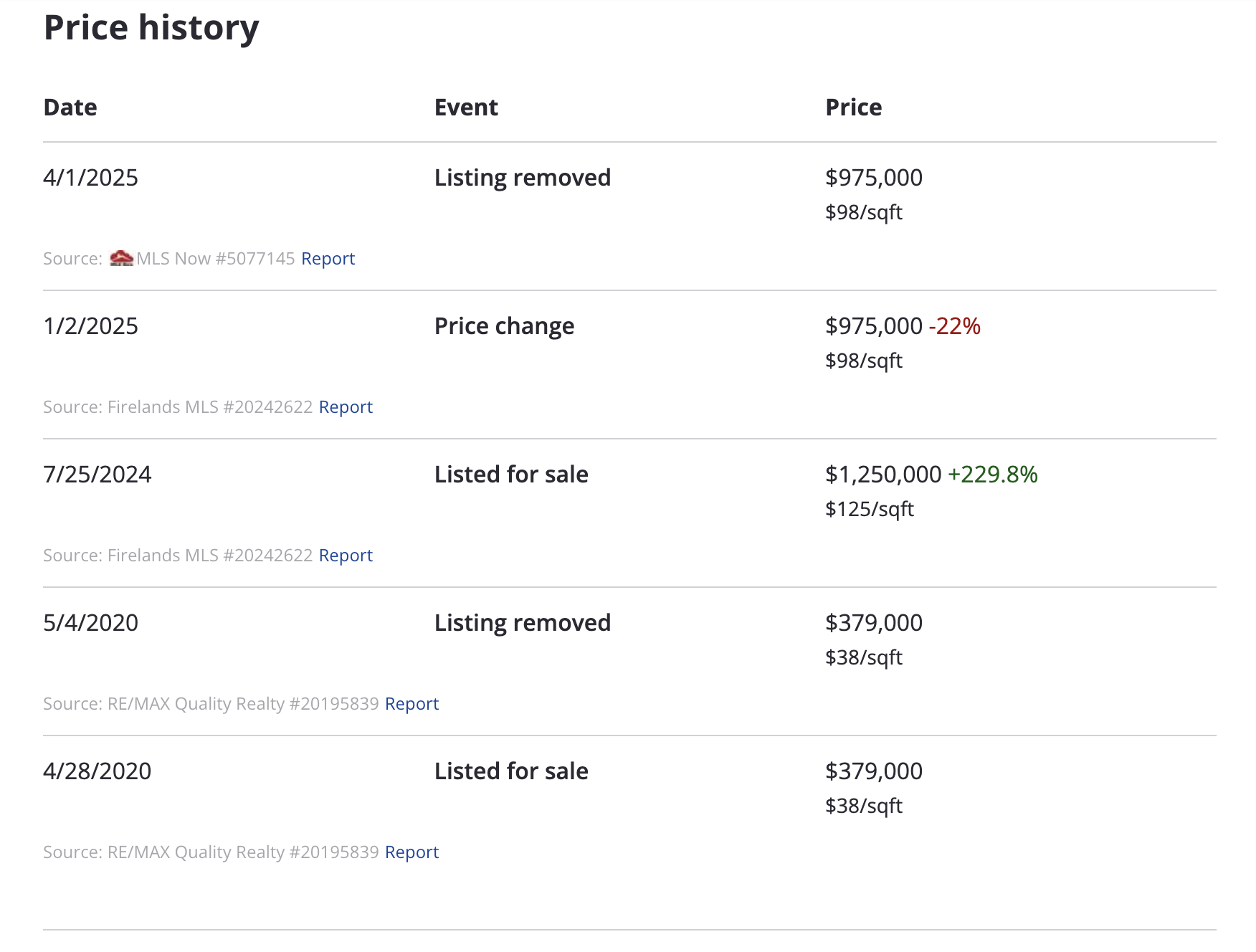Select $98/sqft in the 4/1/2025 row

(x=864, y=212)
